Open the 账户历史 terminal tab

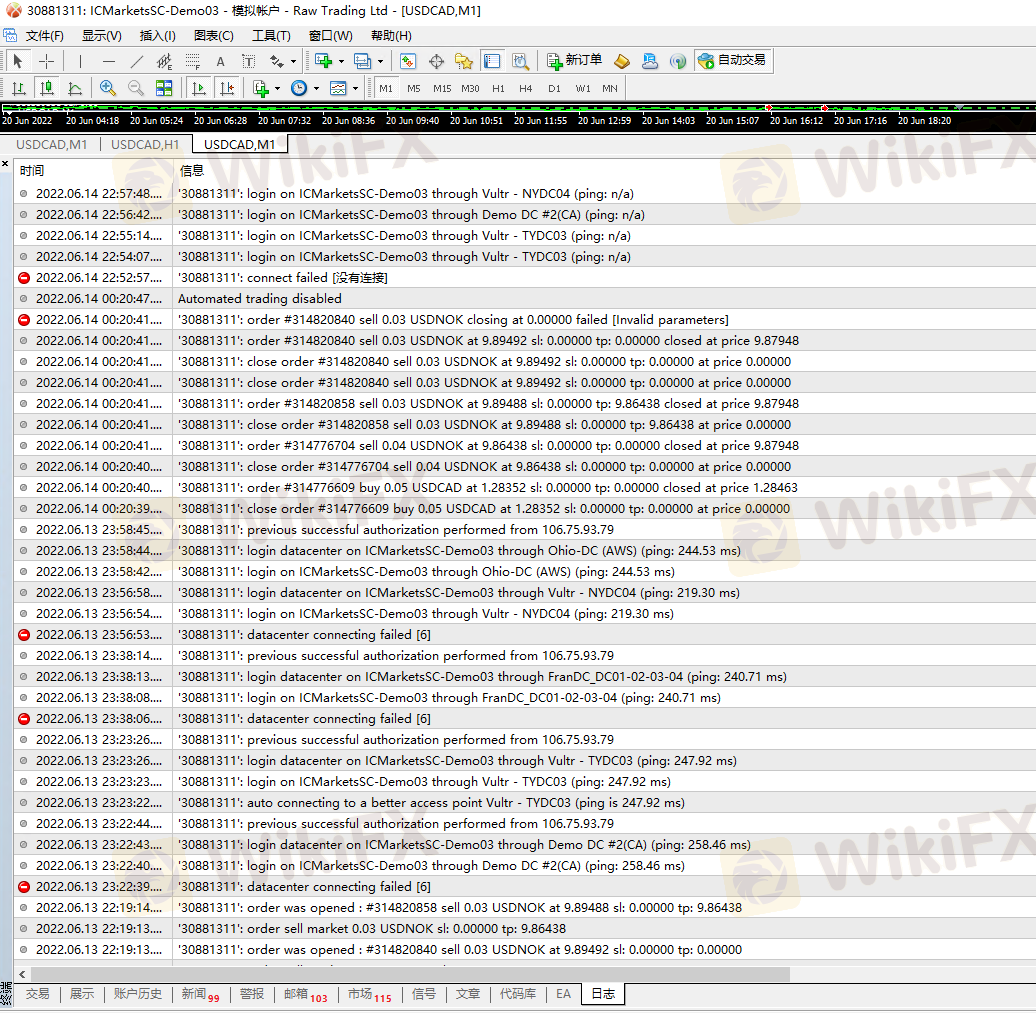point(137,994)
